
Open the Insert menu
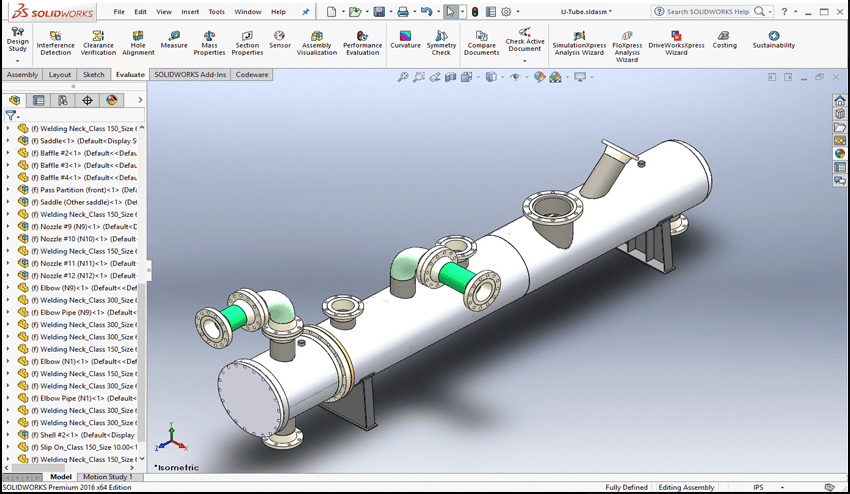[190, 12]
